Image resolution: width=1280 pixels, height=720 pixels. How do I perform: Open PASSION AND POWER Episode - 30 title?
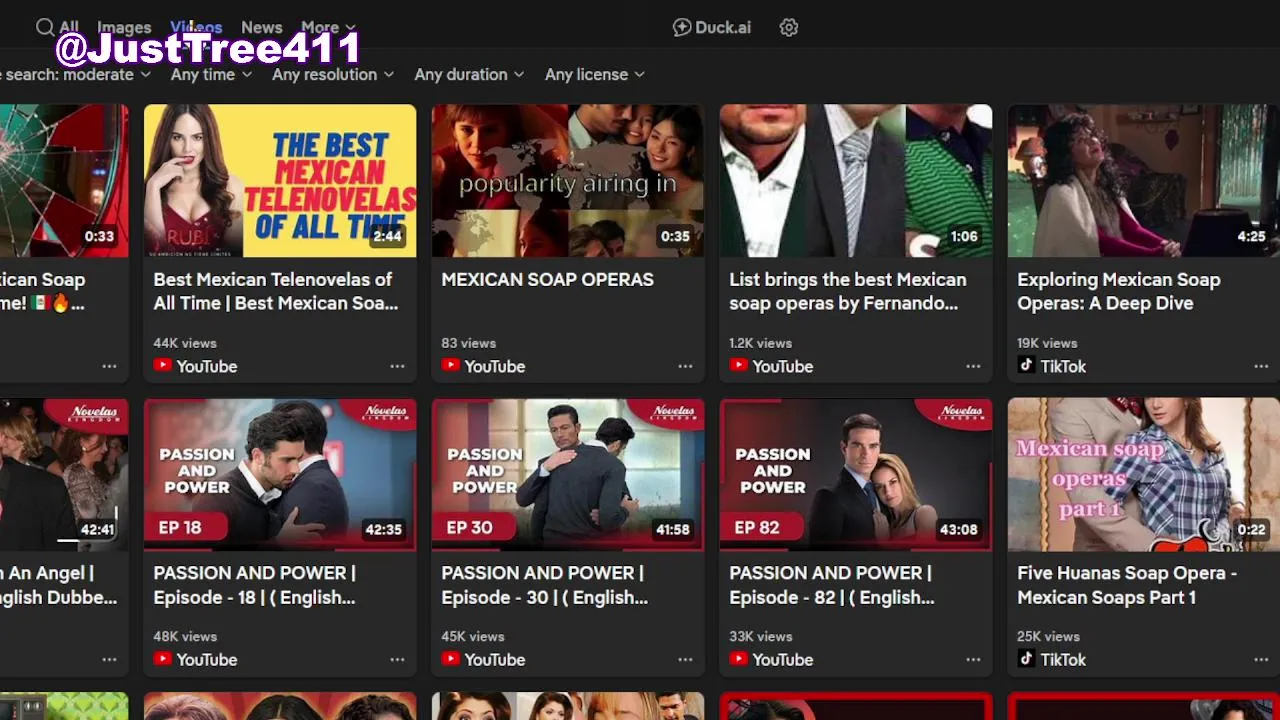[x=545, y=585]
